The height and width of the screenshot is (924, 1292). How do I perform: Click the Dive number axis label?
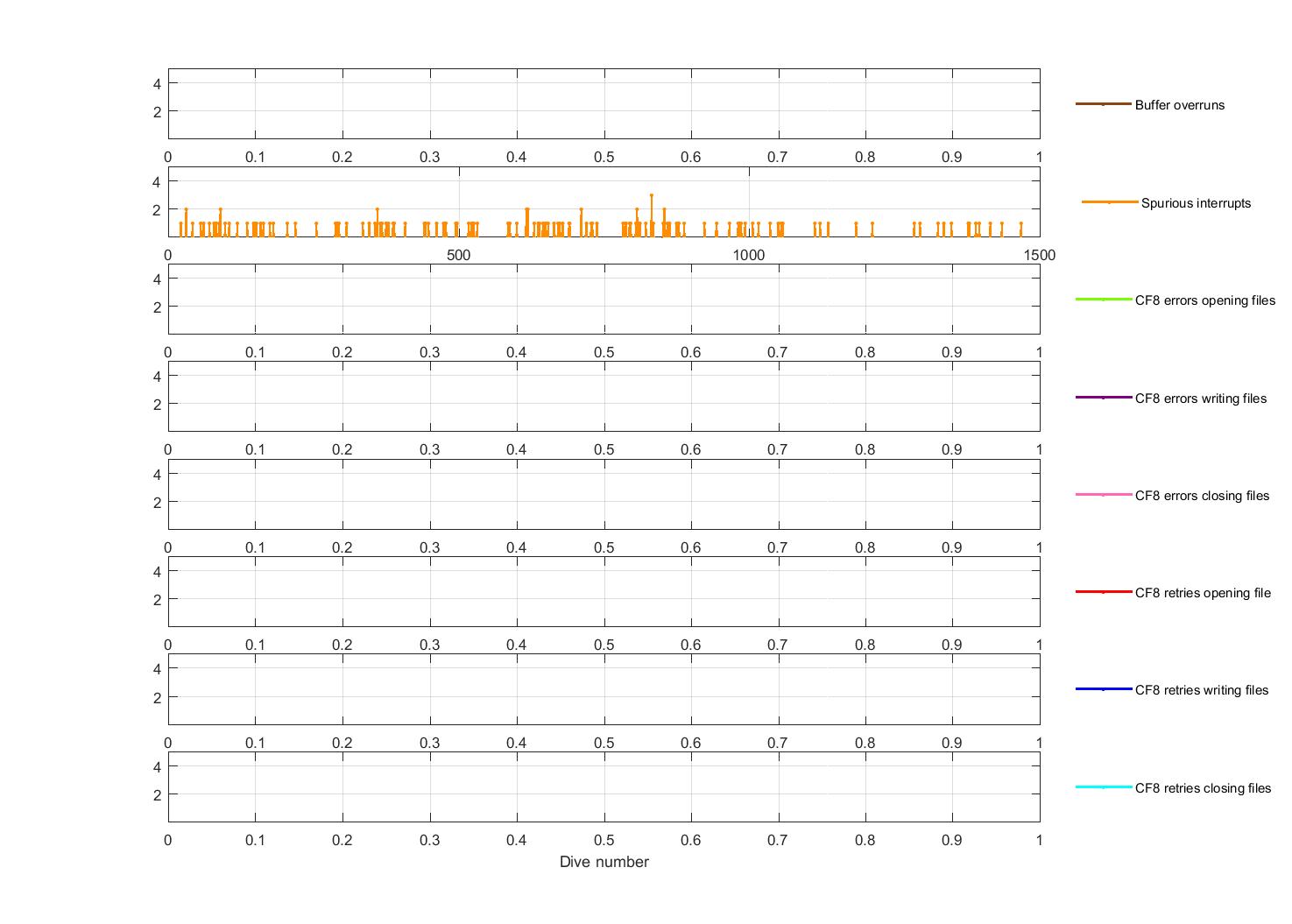point(604,862)
